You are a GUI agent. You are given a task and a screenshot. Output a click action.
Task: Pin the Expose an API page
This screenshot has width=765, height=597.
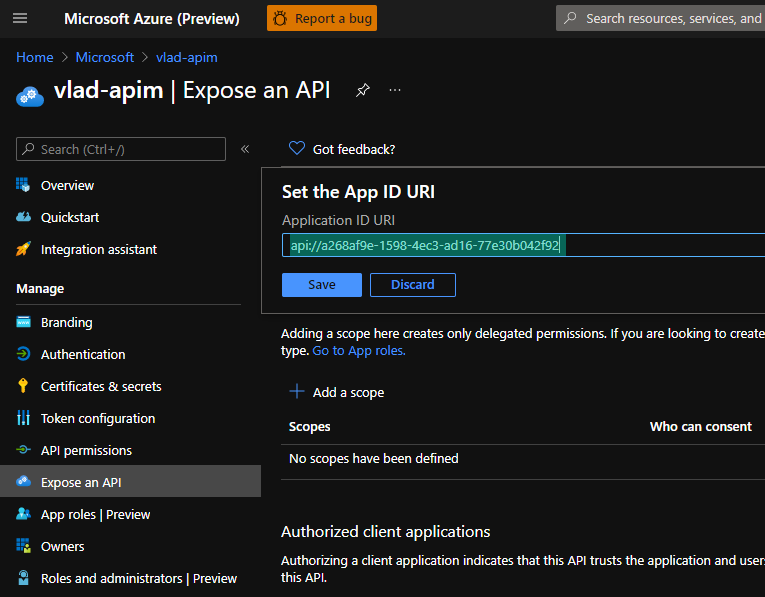[363, 90]
